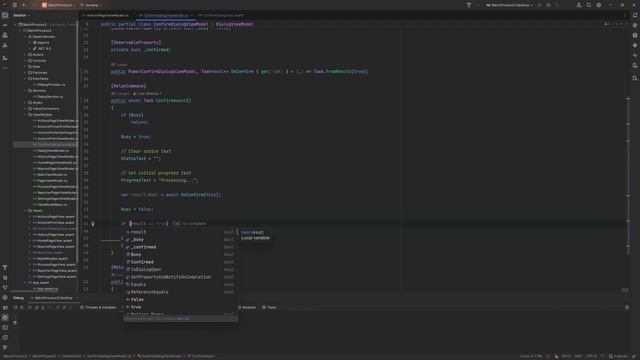Collapse the ViewModels folder node
This screenshot has height=360, width=640.
(x=25, y=115)
